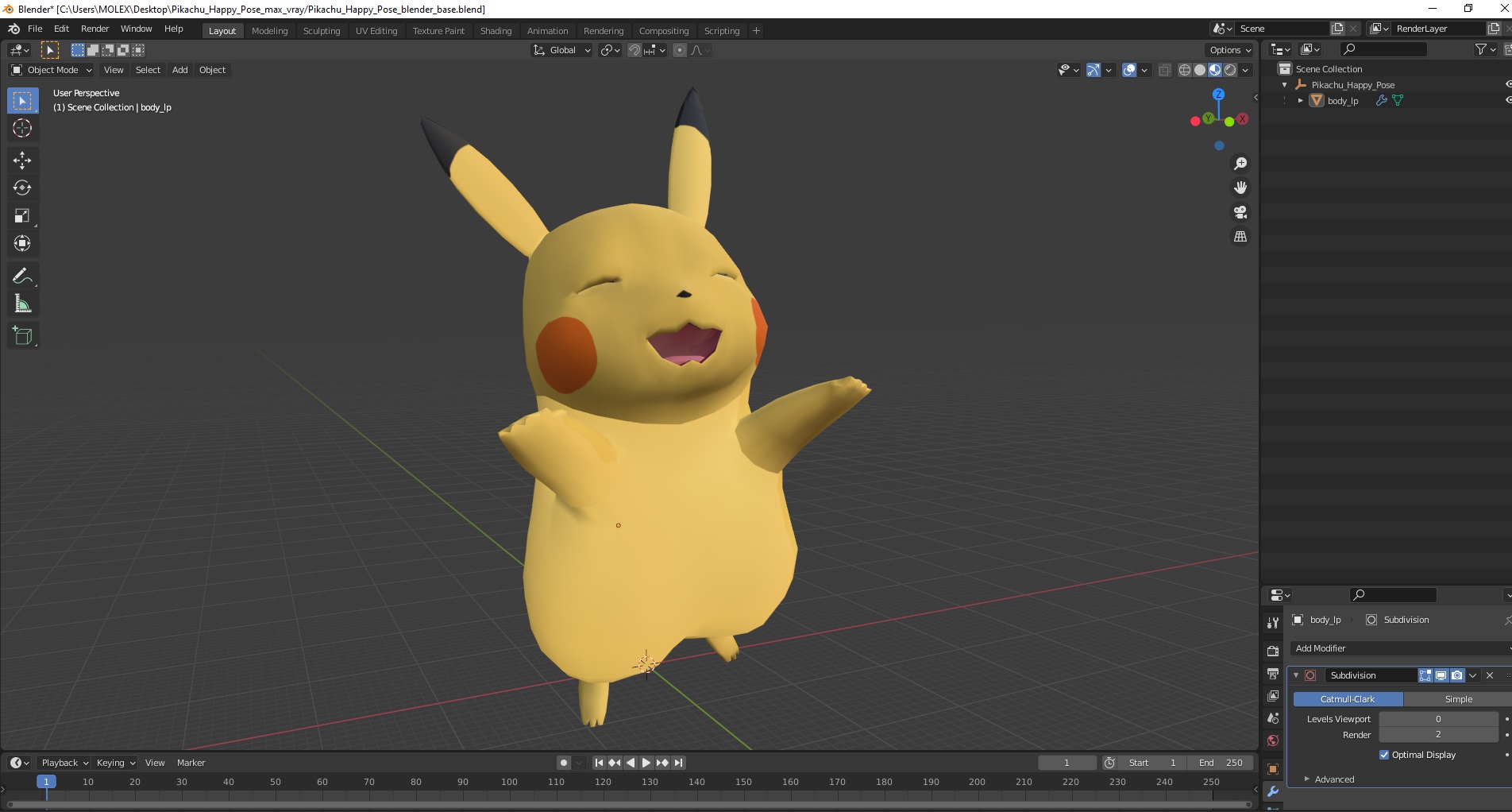Select the Move tool
1512x812 pixels.
click(x=22, y=160)
